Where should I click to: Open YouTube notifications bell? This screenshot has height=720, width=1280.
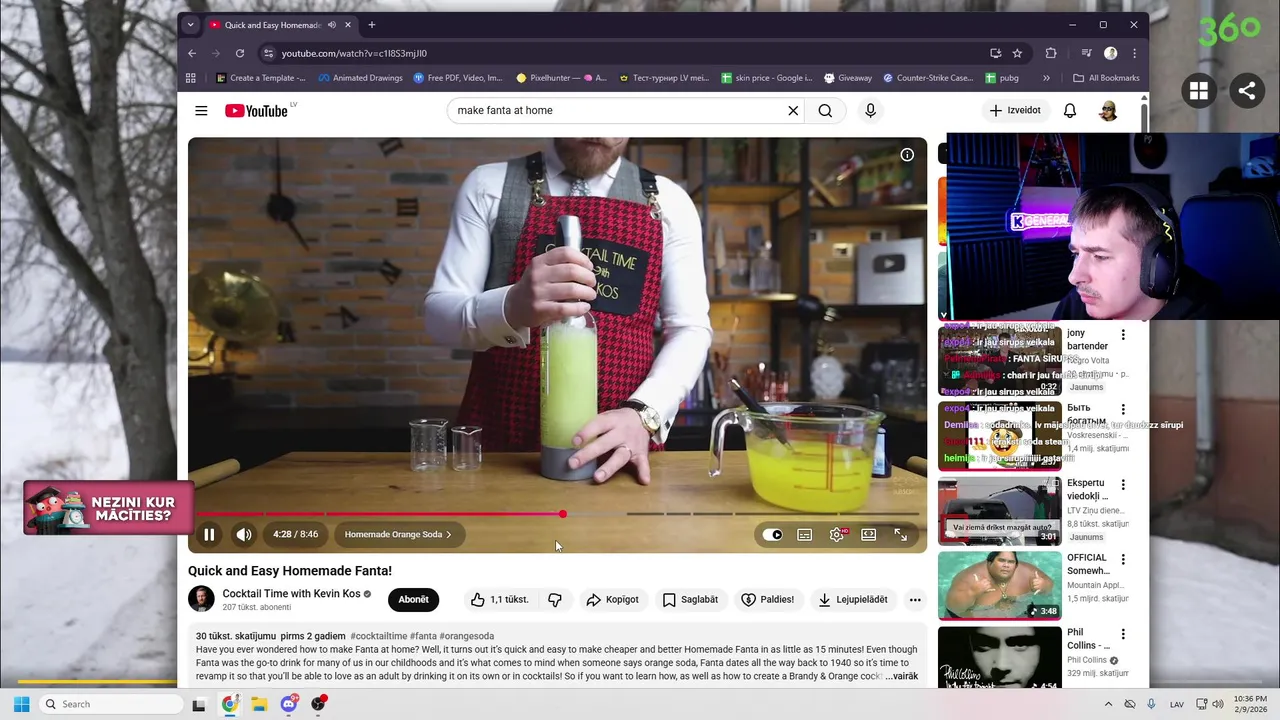pos(1070,111)
